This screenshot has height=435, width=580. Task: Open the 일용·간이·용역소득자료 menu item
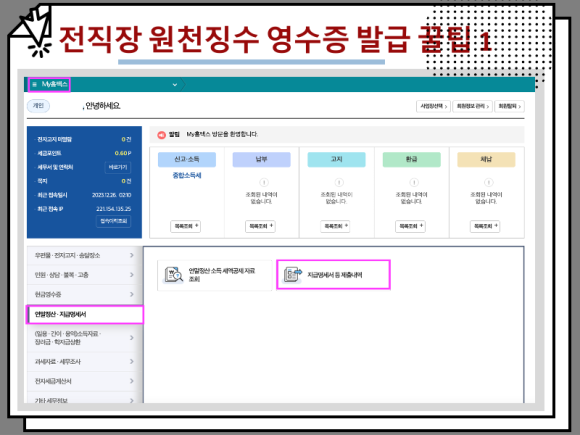[84, 338]
